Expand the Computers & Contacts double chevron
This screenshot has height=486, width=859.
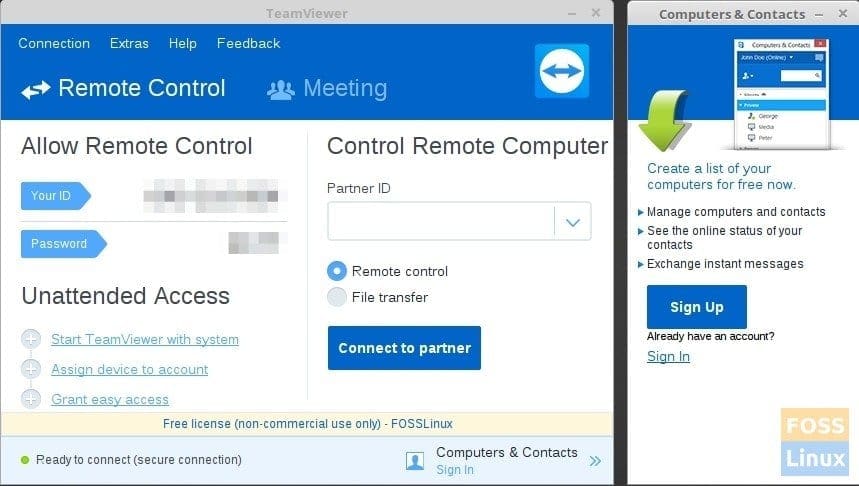[595, 461]
